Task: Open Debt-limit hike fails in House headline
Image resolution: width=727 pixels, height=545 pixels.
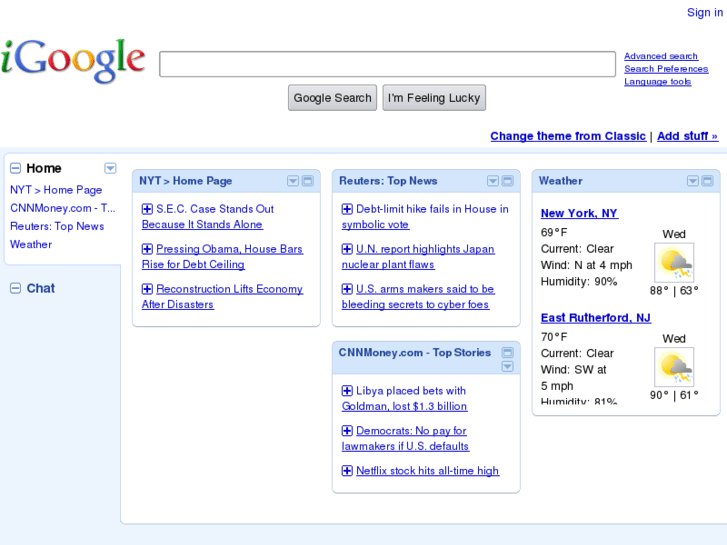Action: click(425, 217)
